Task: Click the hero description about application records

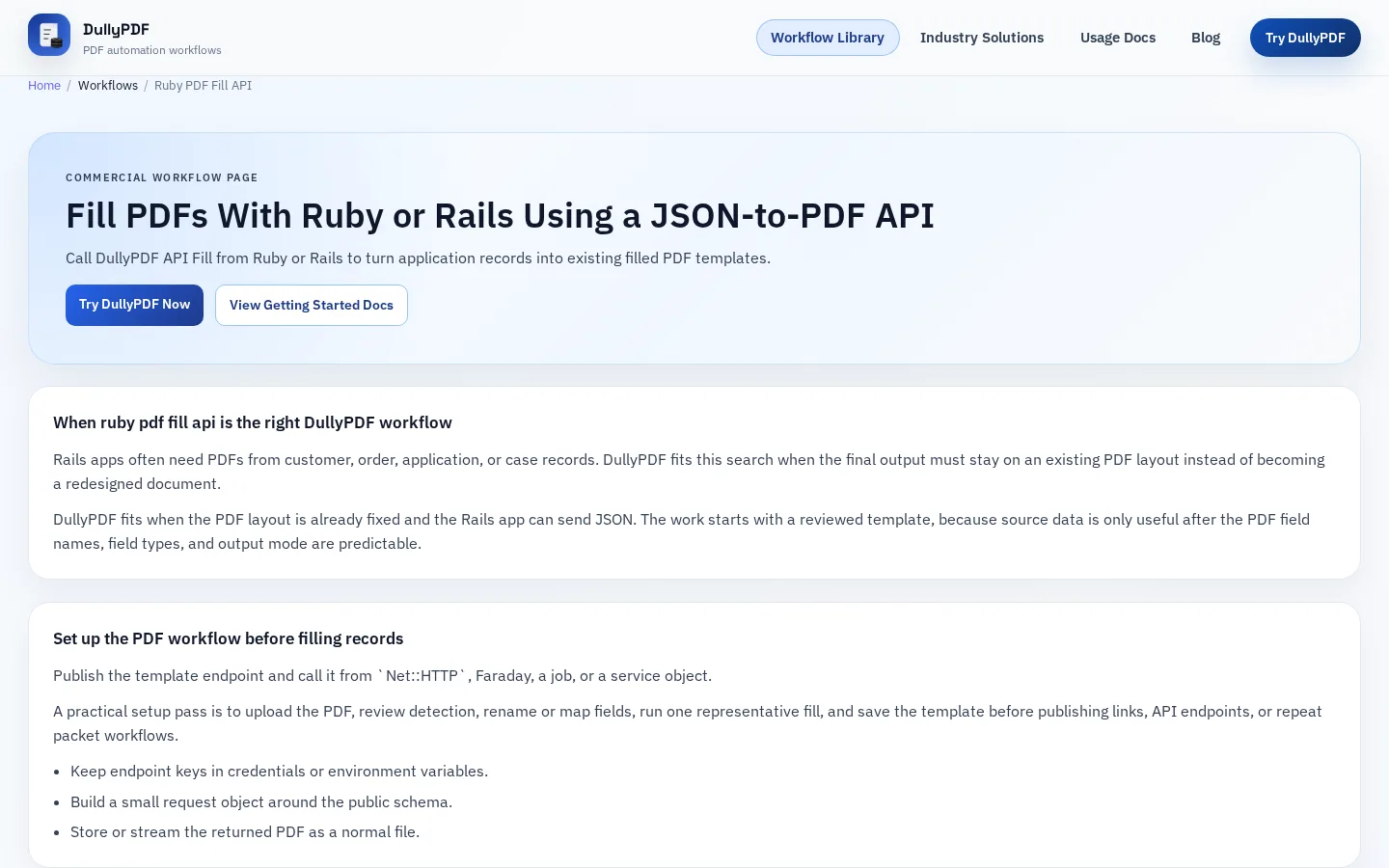Action: [418, 258]
